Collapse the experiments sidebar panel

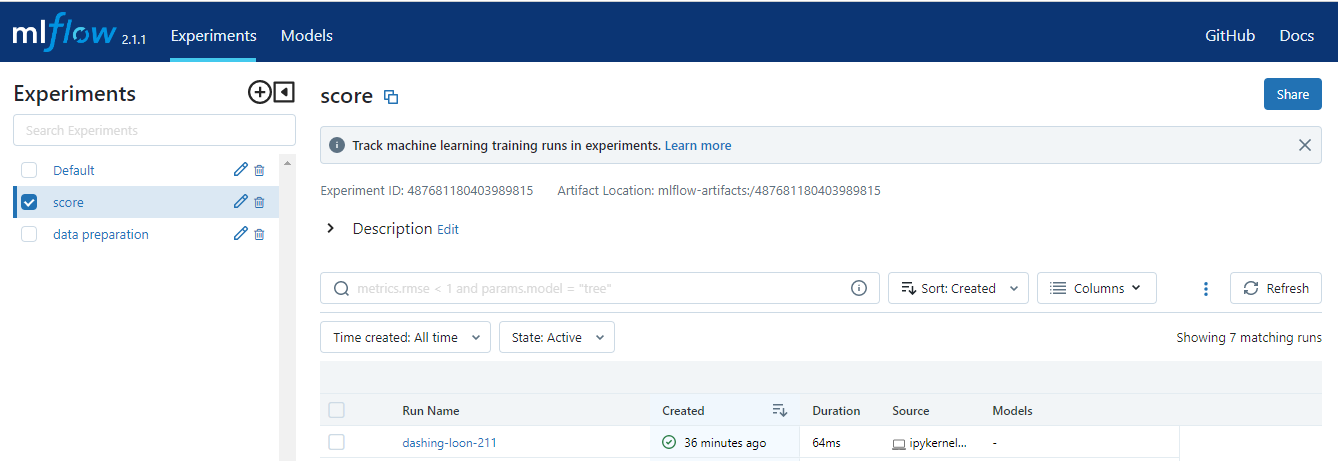[284, 93]
